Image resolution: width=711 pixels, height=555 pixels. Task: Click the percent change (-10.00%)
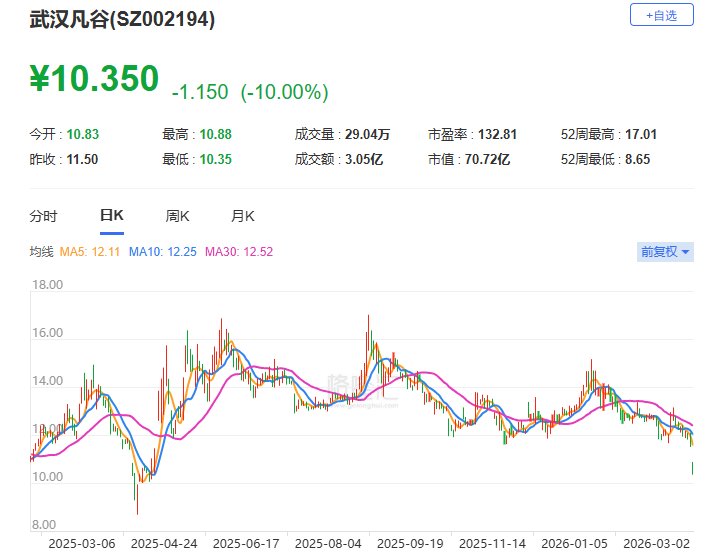pos(284,92)
